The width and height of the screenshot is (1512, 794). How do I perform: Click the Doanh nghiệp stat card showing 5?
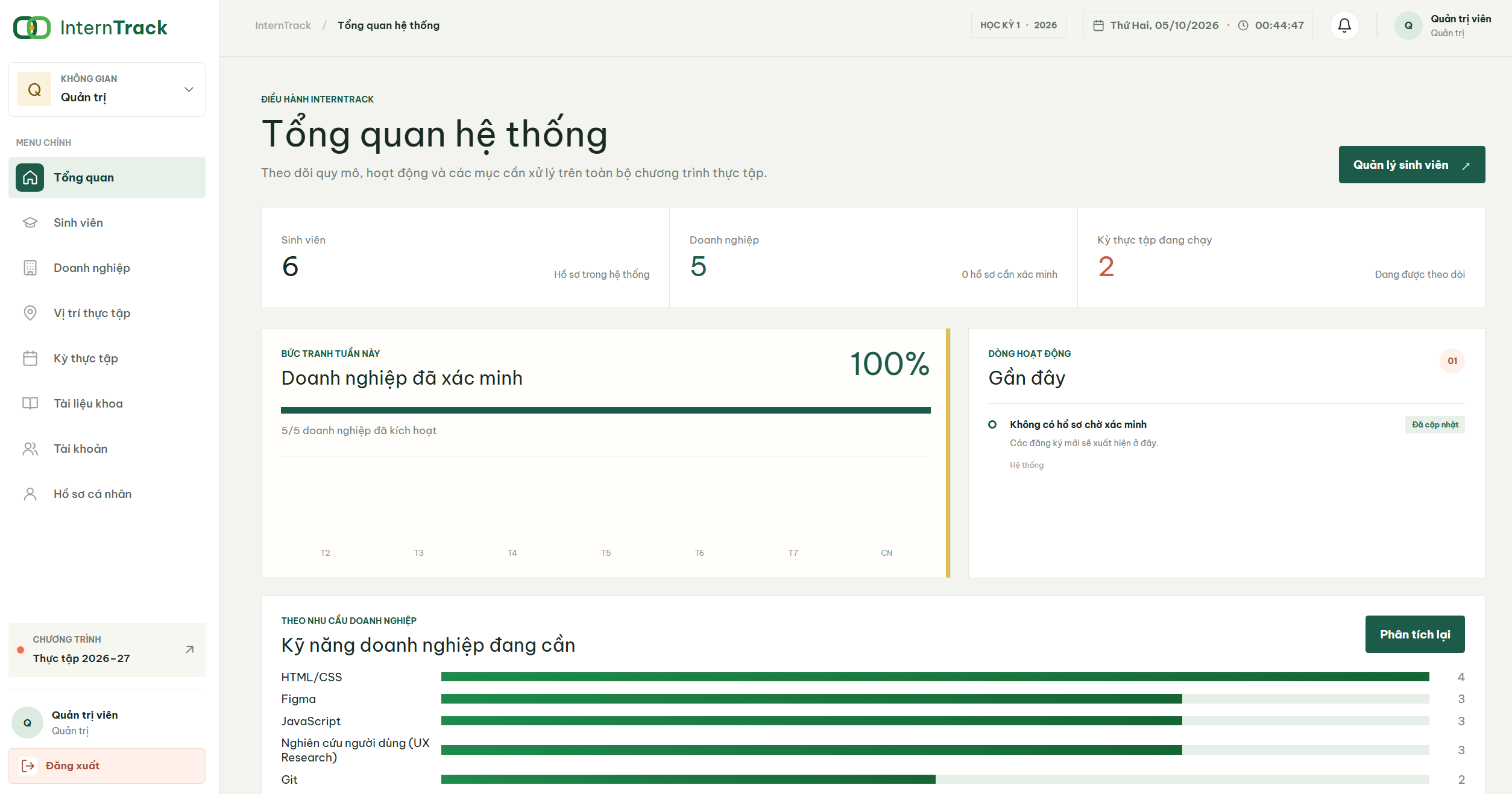point(873,257)
